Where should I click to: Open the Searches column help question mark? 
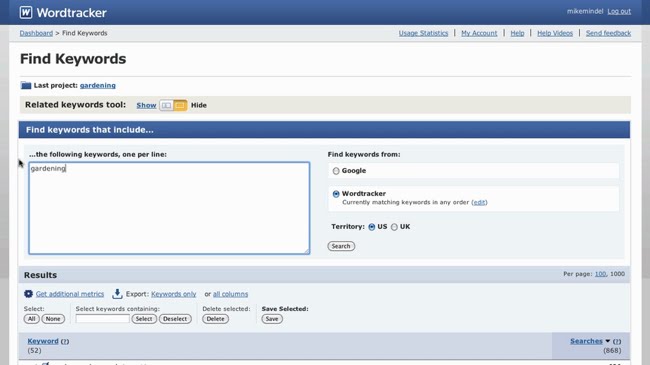point(617,341)
